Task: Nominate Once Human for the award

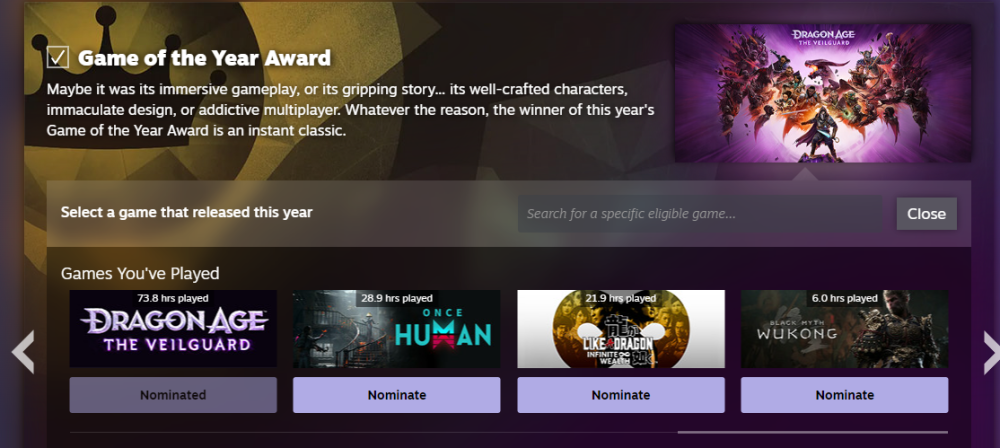Action: (x=396, y=395)
